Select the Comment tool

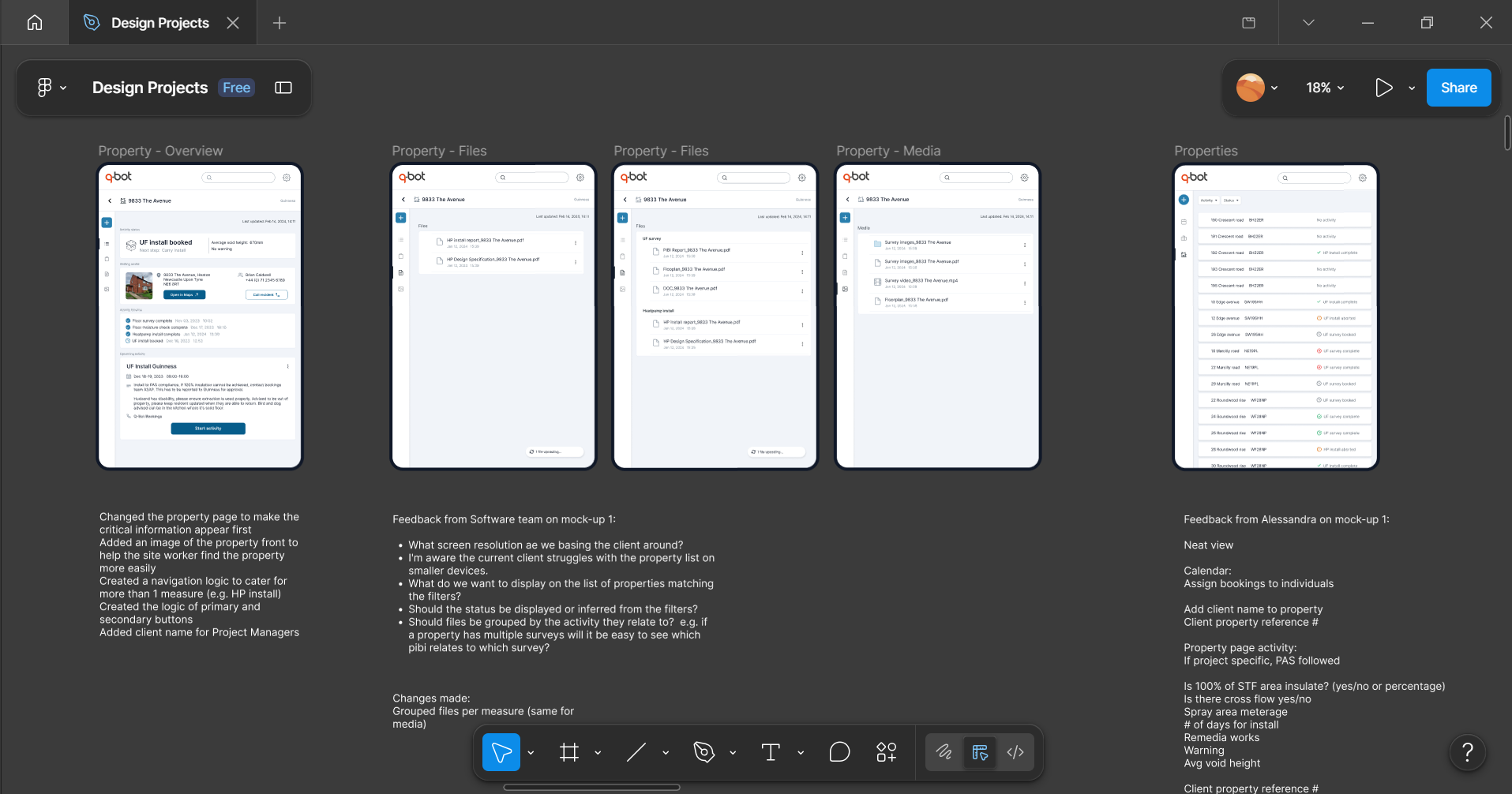840,752
